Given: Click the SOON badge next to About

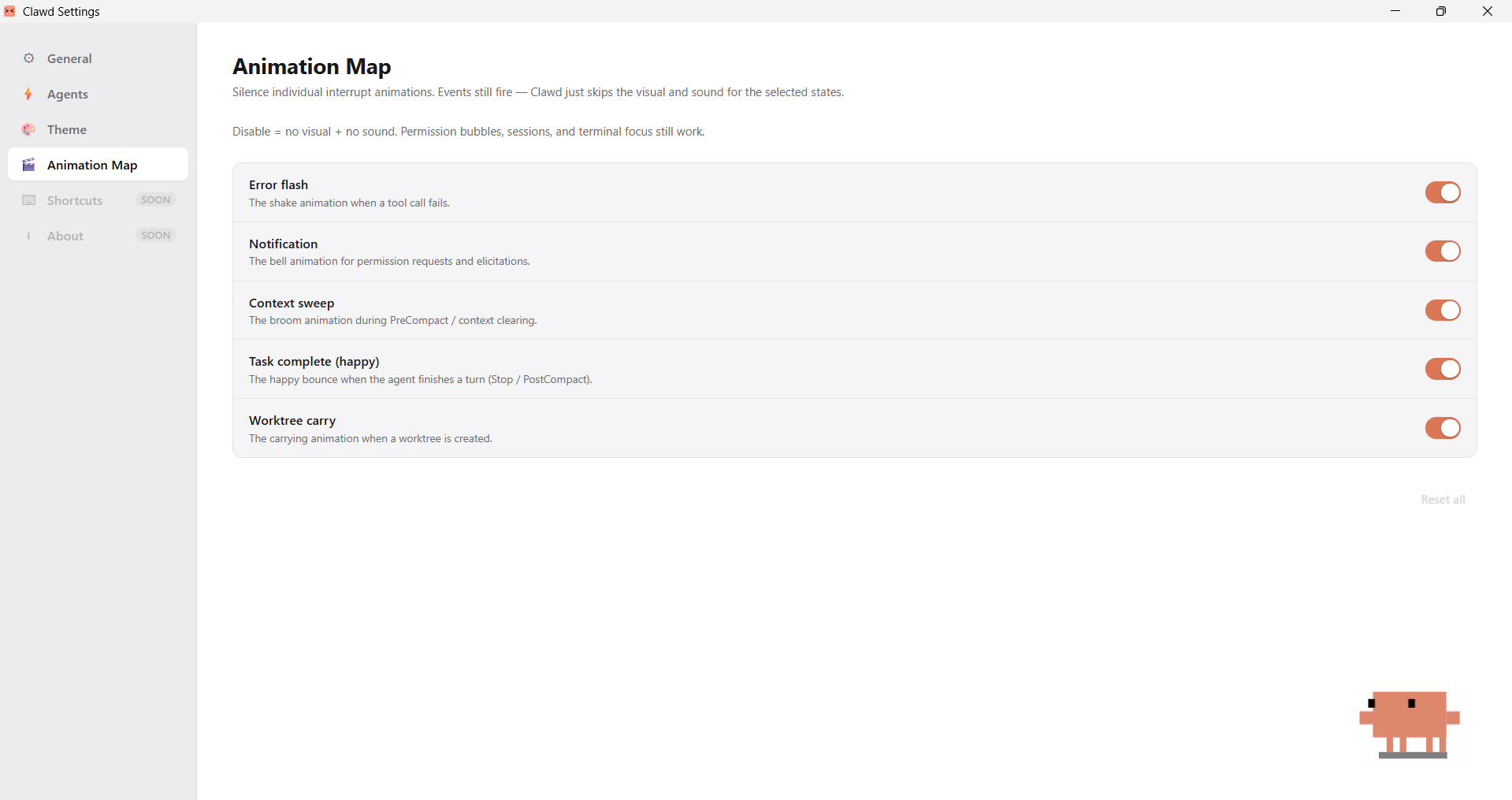Looking at the screenshot, I should tap(155, 236).
